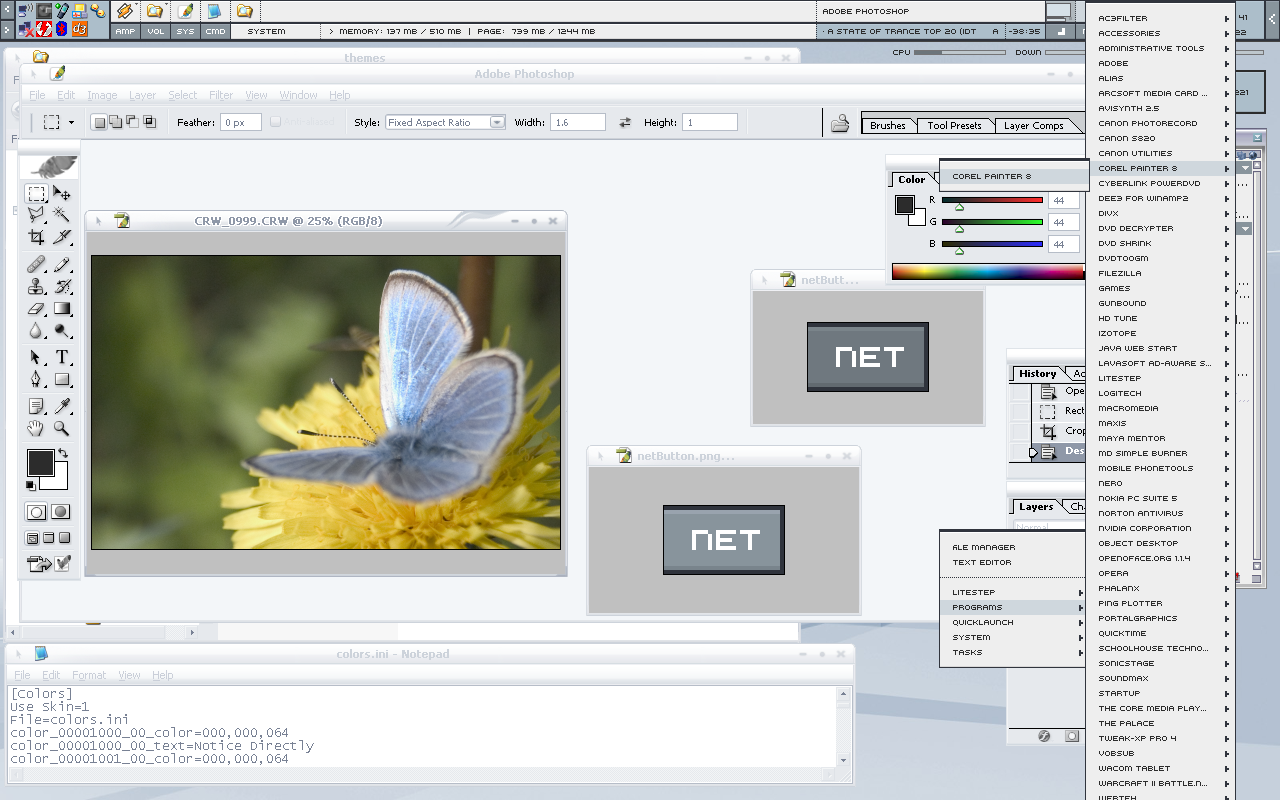Expand the LiteStep submenu in popup menu
This screenshot has width=1280, height=800.
click(x=1013, y=592)
